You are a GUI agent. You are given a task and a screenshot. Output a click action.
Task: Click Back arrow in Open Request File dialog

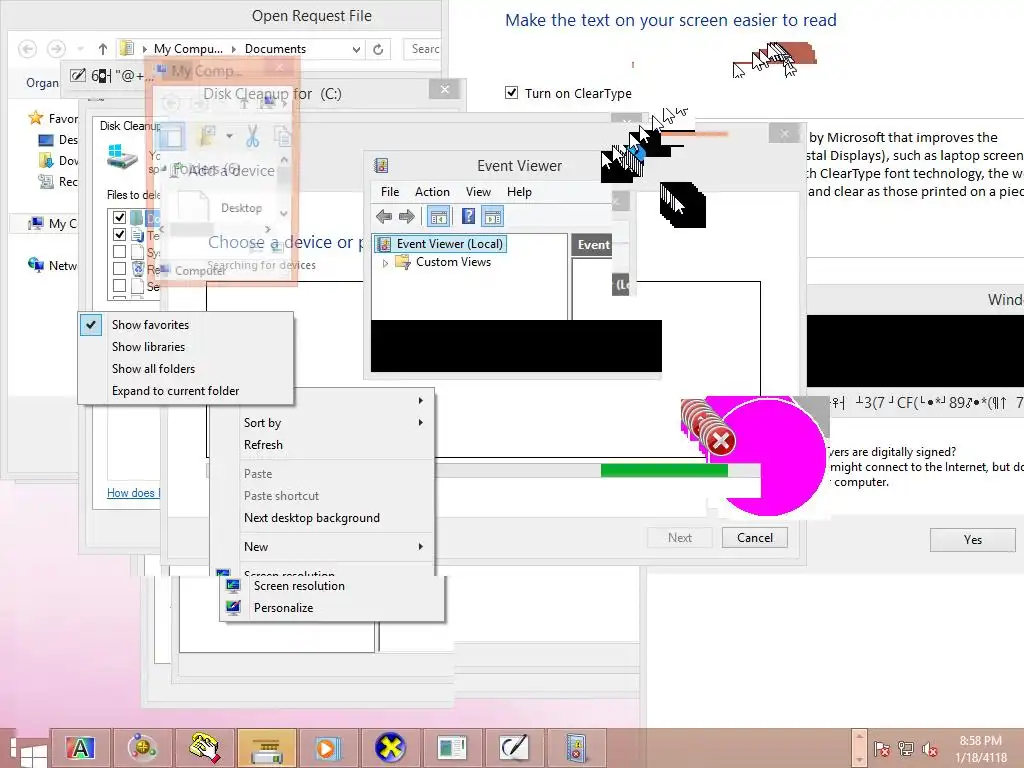27,49
